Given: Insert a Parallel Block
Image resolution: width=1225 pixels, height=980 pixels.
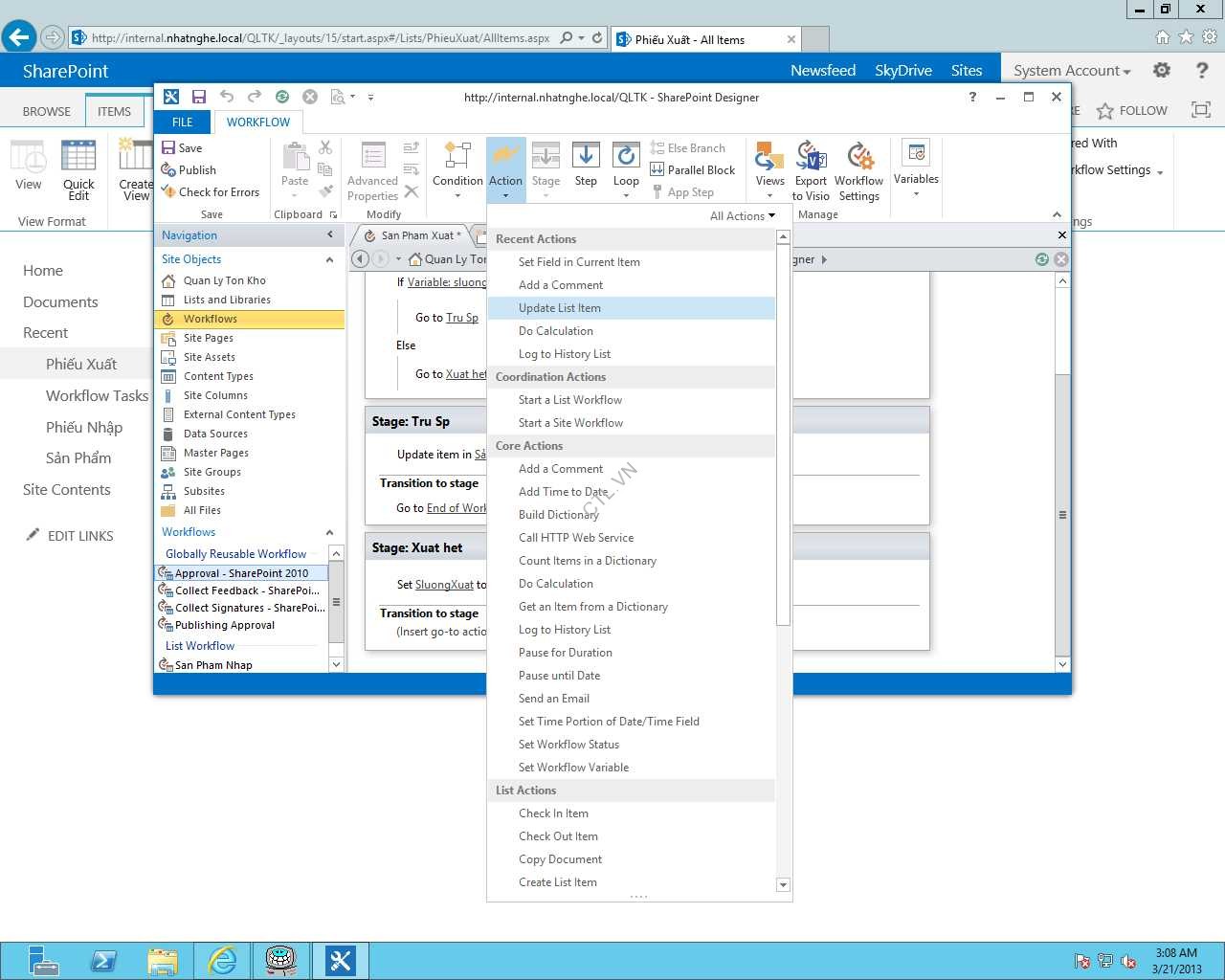Looking at the screenshot, I should tap(692, 169).
